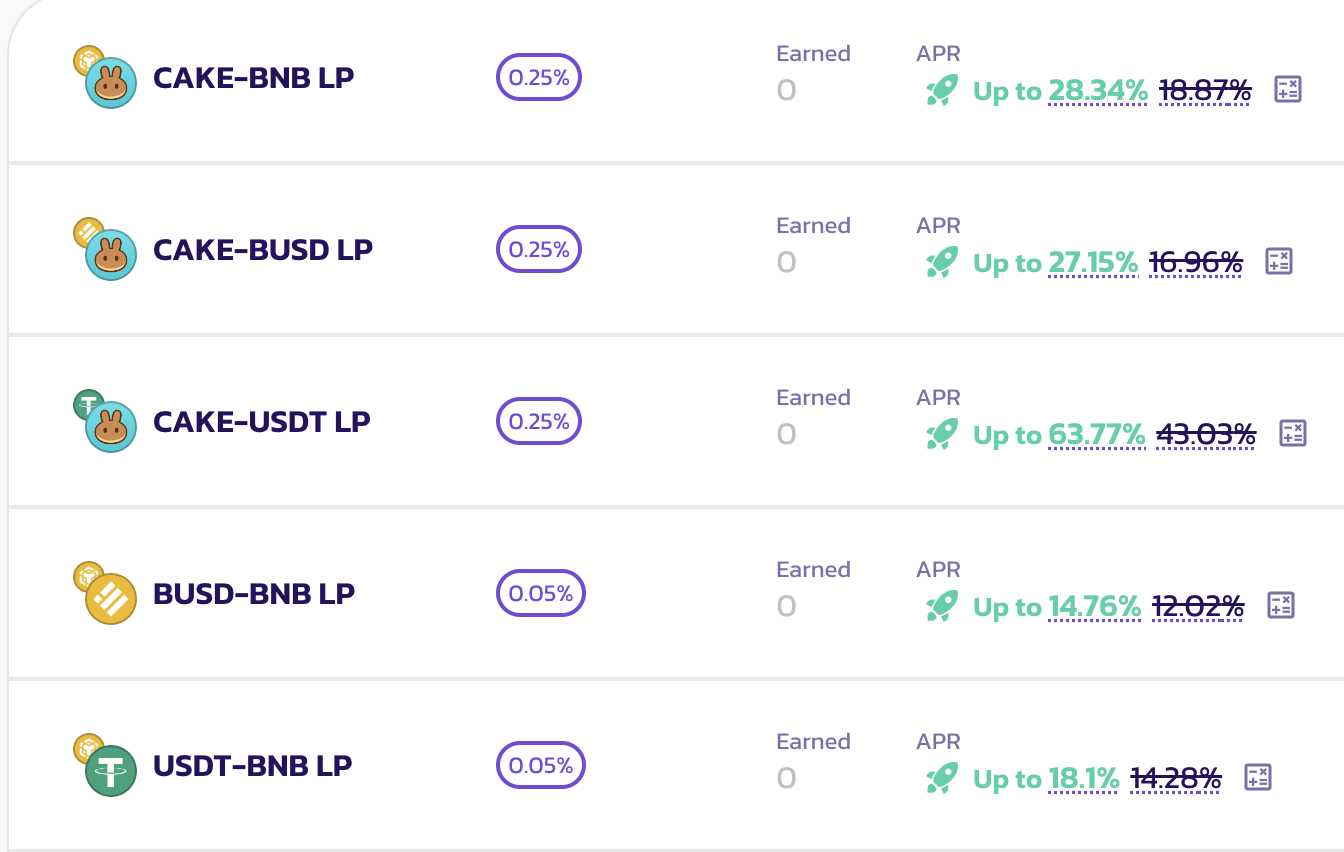Open the ROI calculator for BUSD-BNB LP
Image resolution: width=1344 pixels, height=852 pixels.
coord(1281,605)
